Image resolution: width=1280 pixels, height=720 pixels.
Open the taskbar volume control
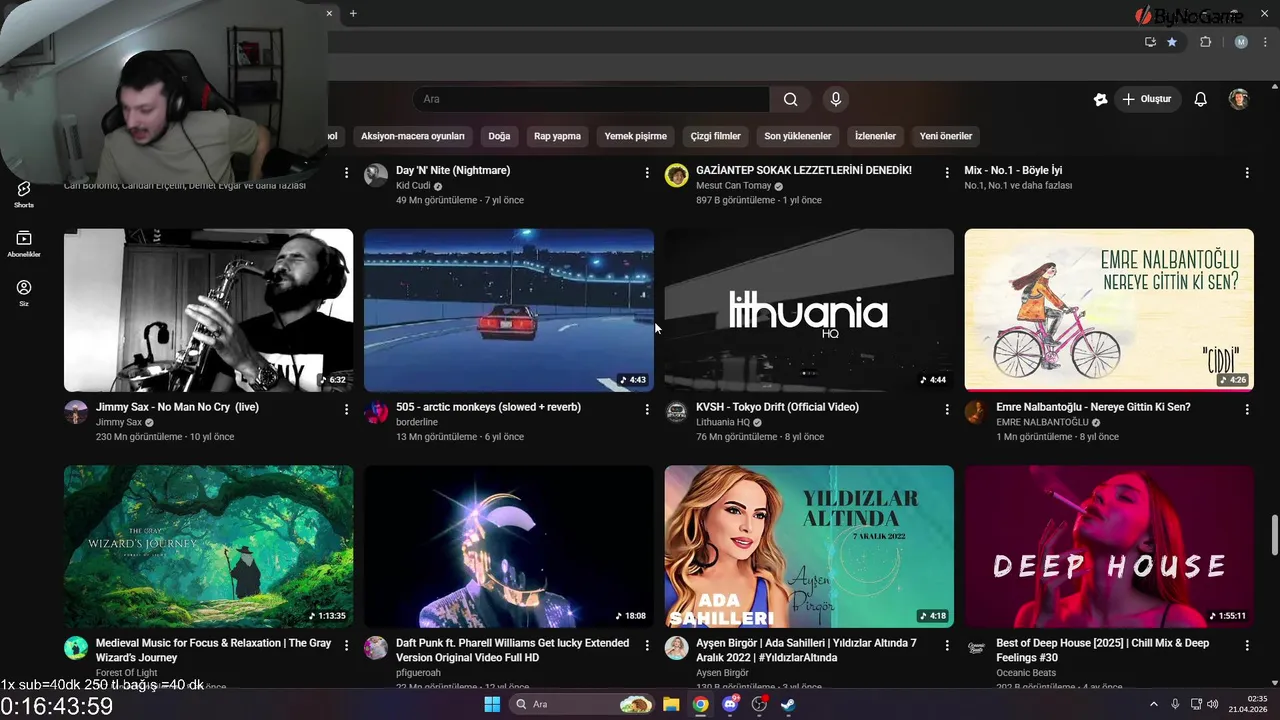(x=1212, y=704)
